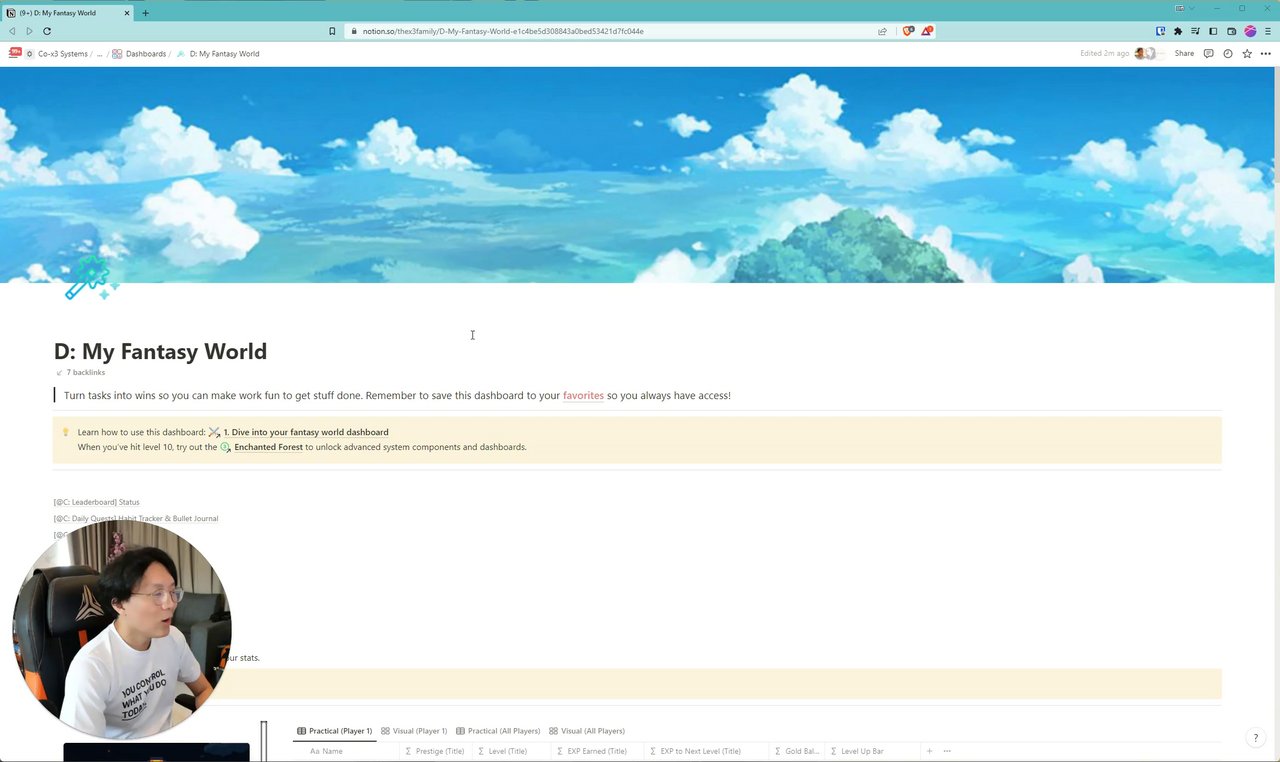Click the D: My Fantasy World page title
The width and height of the screenshot is (1280, 762).
160,351
